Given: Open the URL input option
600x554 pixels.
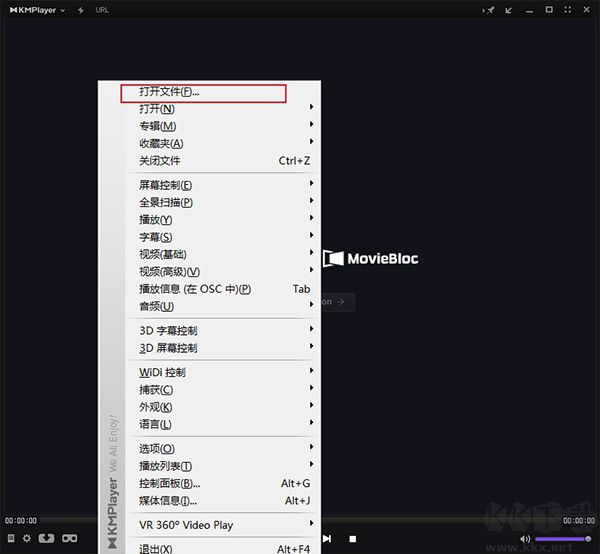Looking at the screenshot, I should point(102,10).
